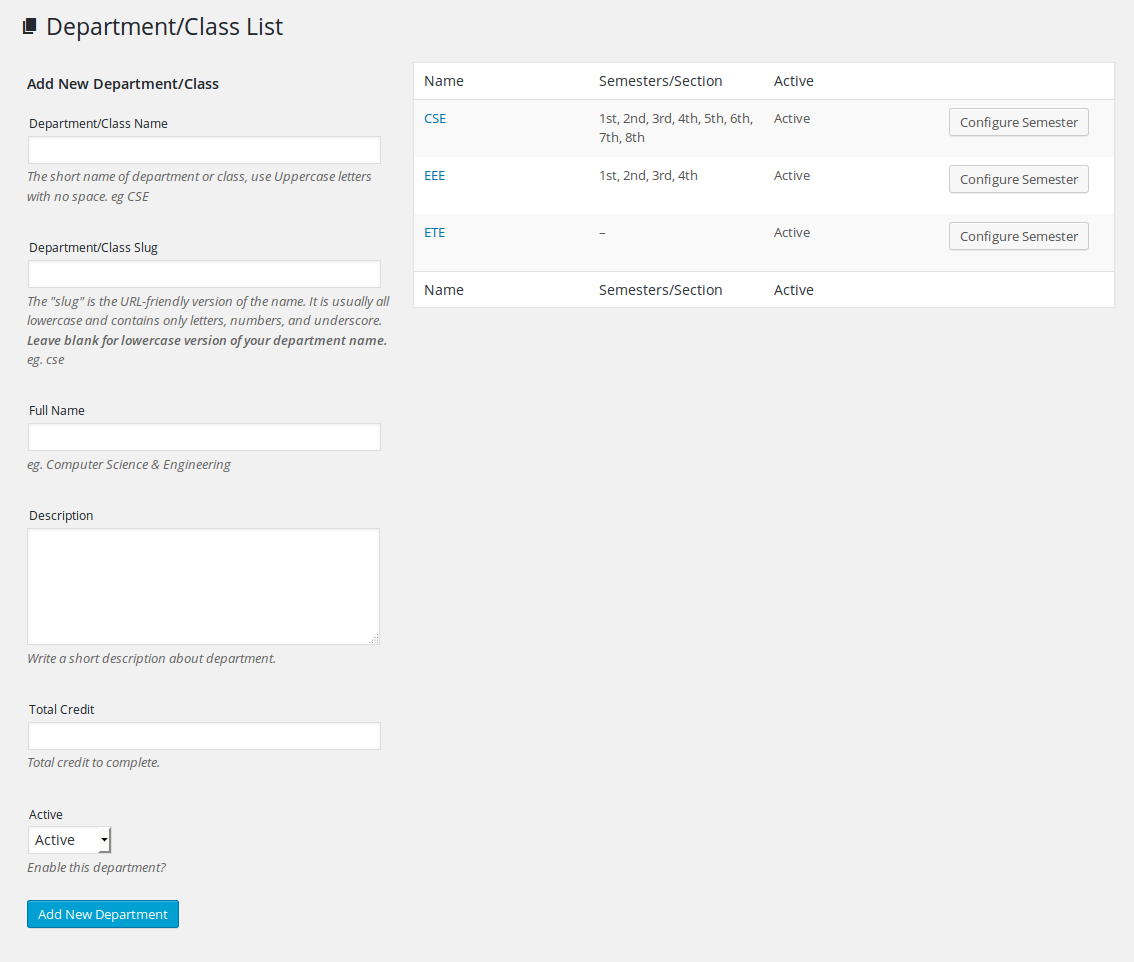
Task: Click the Name column header at top
Action: pyautogui.click(x=444, y=81)
